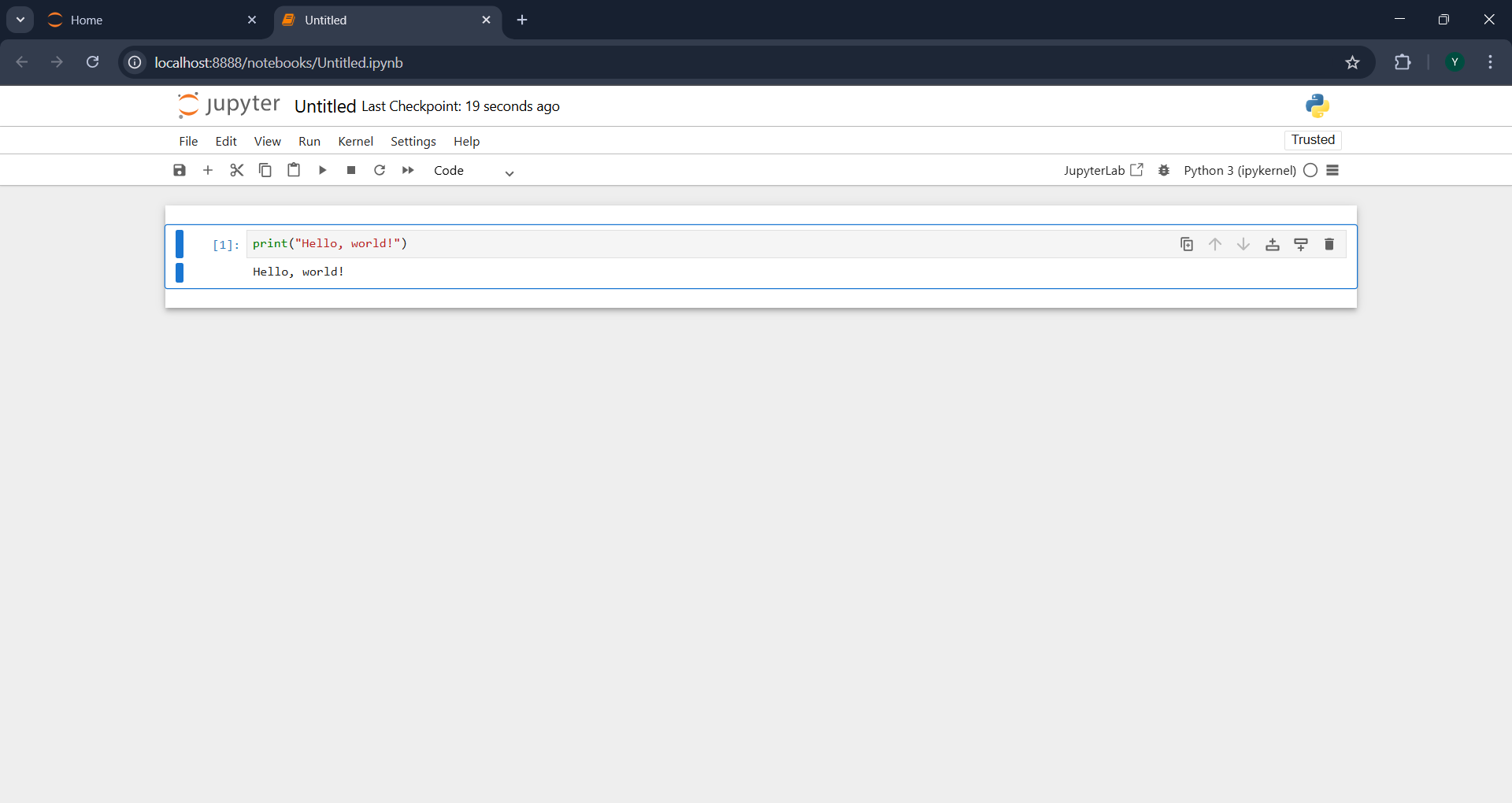Run the selected cell with the play button
The image size is (1512, 803).
(x=322, y=170)
